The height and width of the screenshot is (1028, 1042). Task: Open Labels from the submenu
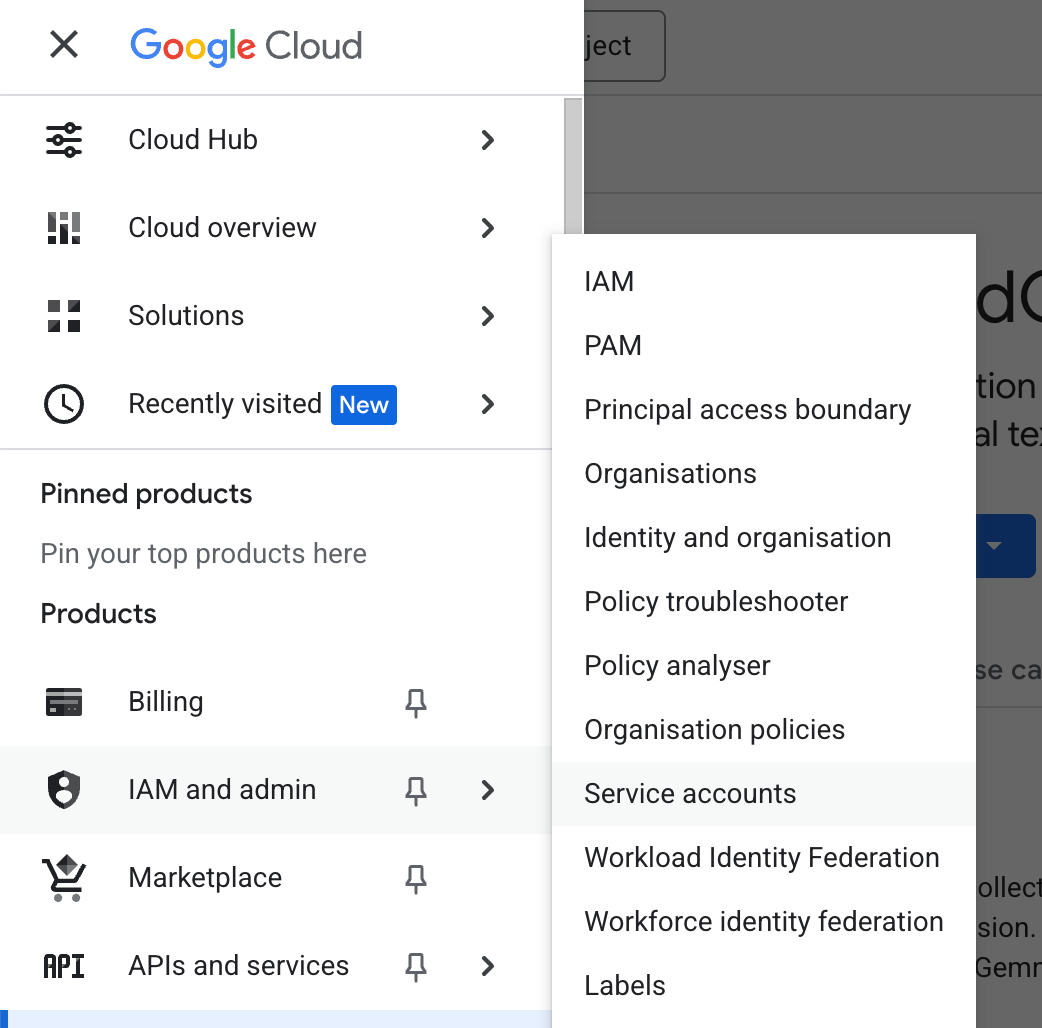pos(764,985)
